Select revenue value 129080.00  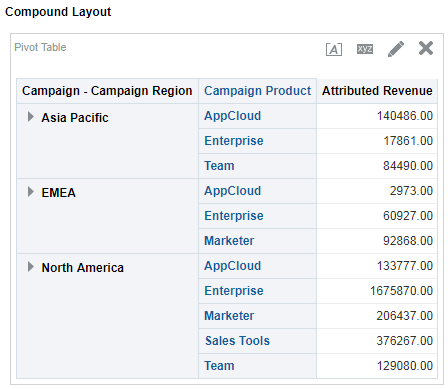coord(405,366)
